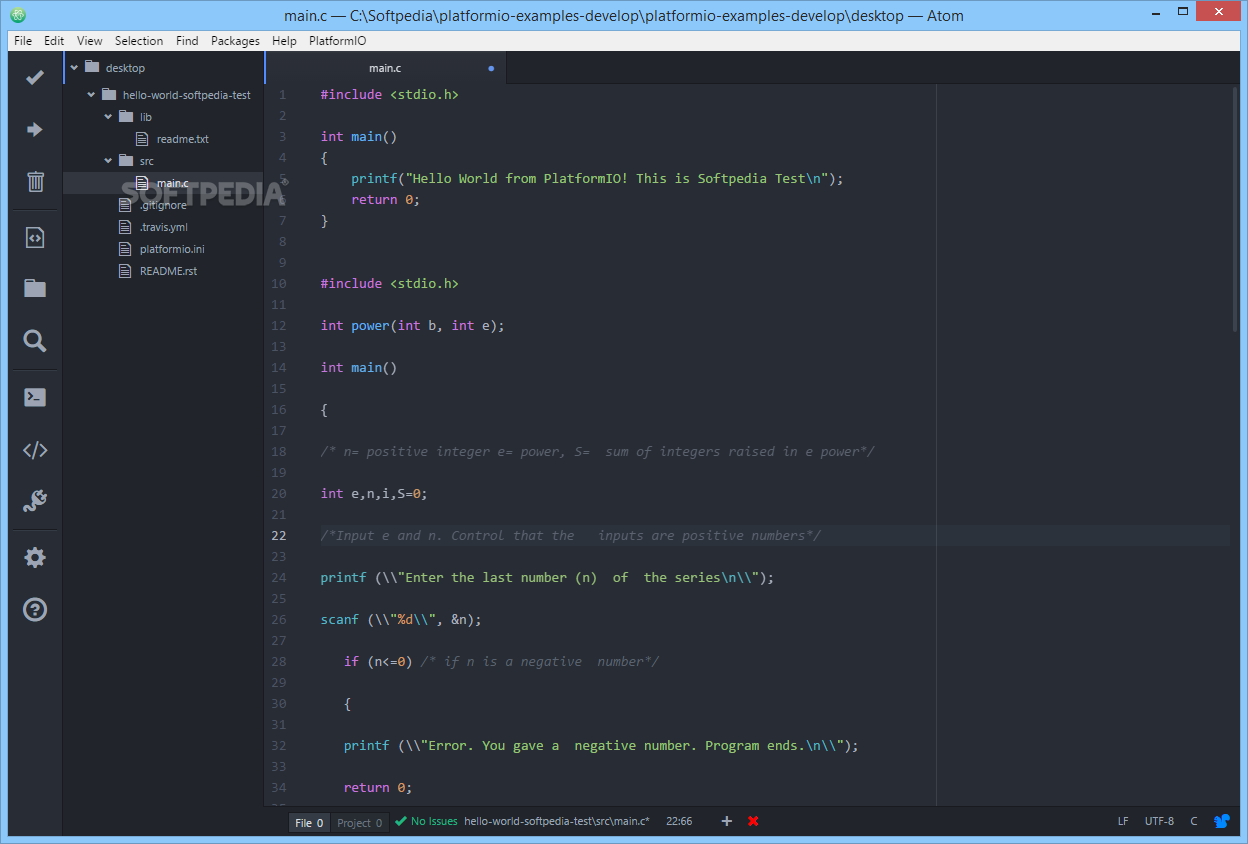The width and height of the screenshot is (1248, 844).
Task: Click cursor position 22:66 in status bar
Action: 679,822
